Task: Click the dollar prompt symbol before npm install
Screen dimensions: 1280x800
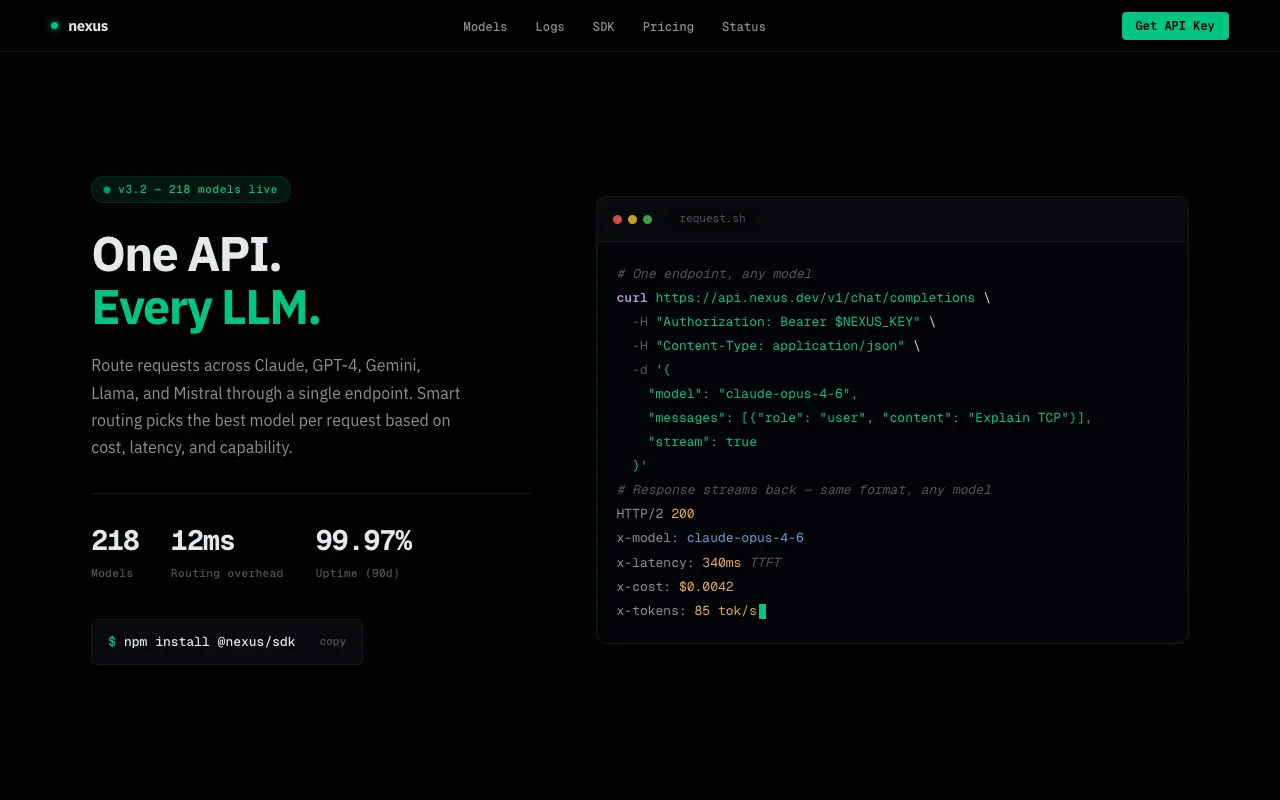Action: (111, 642)
